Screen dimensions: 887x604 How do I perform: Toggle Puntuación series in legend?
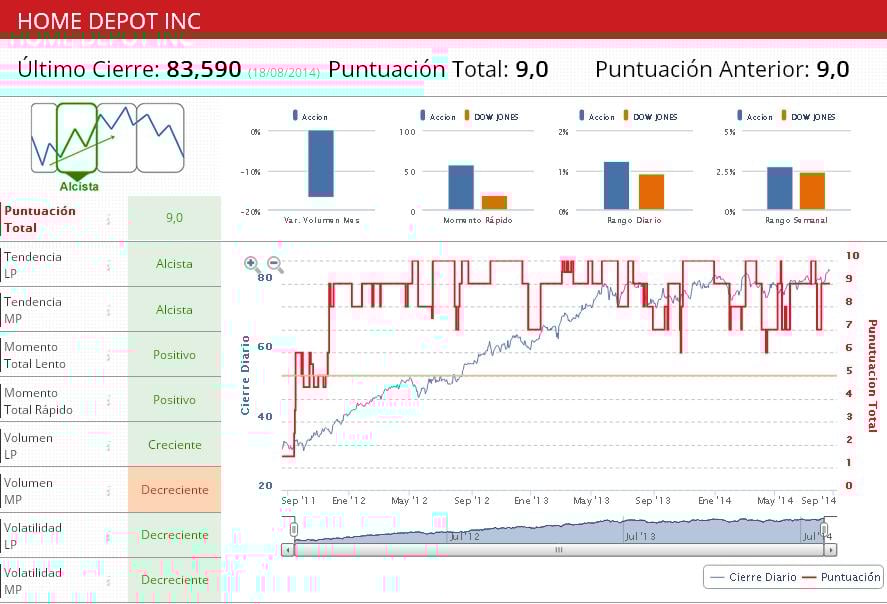point(842,577)
